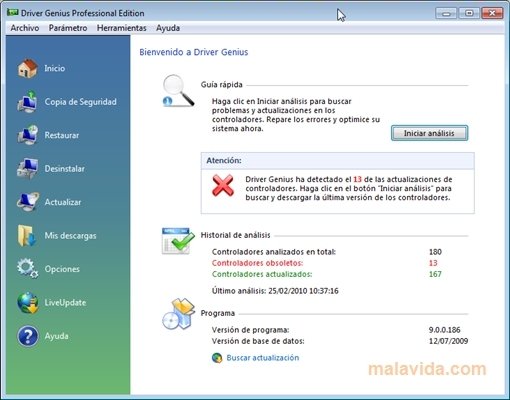Open the Herramientas menu

point(122,28)
